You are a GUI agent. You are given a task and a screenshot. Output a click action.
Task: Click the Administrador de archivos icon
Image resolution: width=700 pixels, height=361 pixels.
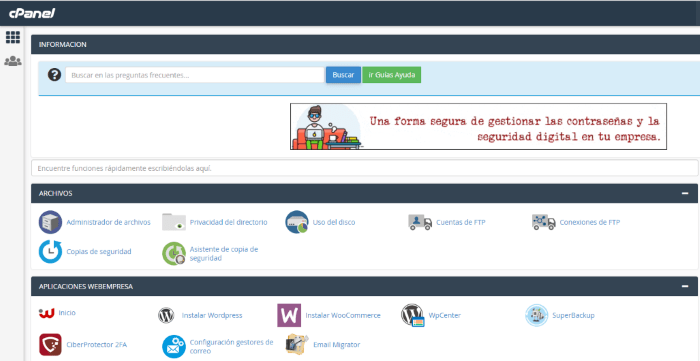pos(50,222)
